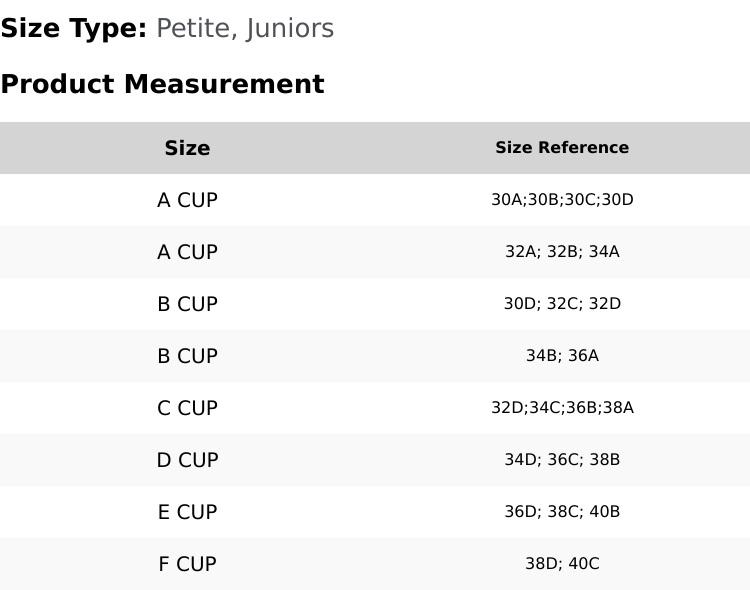Select the D CUP size cell
750x590 pixels.
coord(187,460)
